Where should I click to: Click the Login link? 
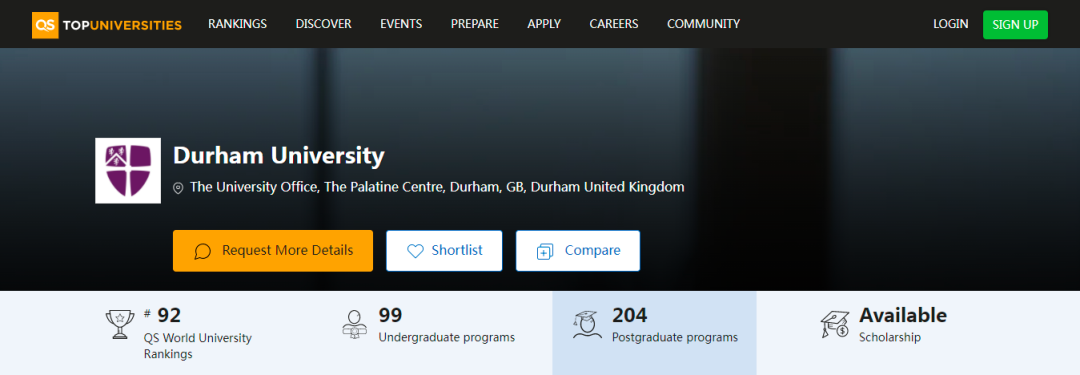click(951, 24)
